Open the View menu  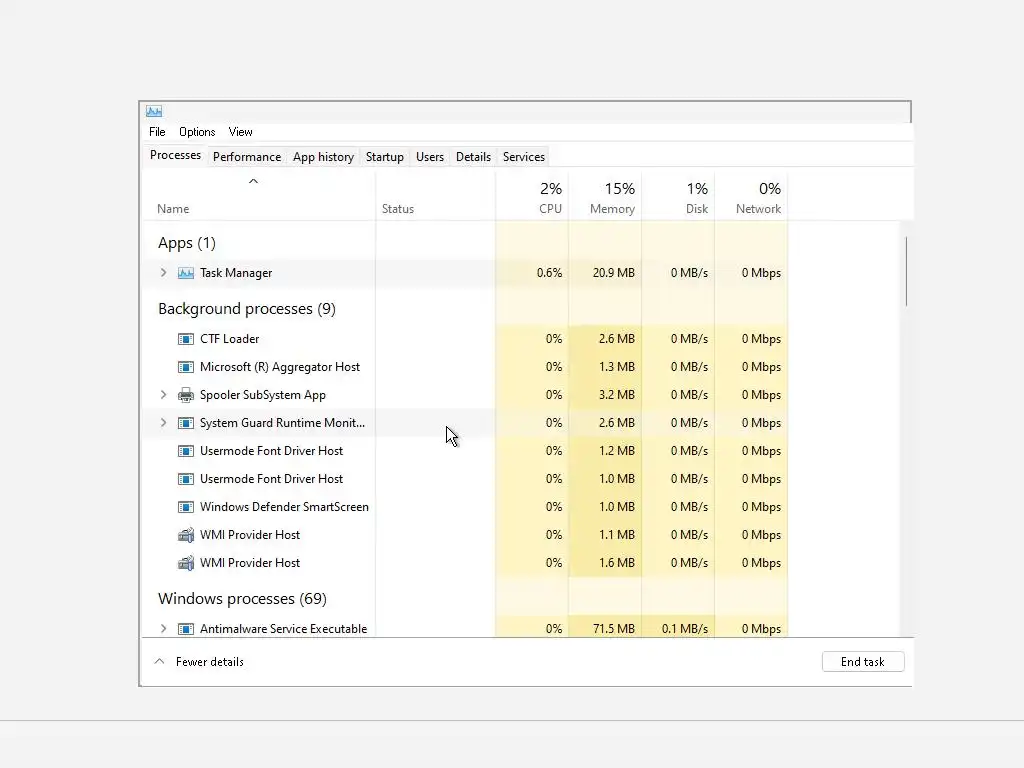(240, 132)
